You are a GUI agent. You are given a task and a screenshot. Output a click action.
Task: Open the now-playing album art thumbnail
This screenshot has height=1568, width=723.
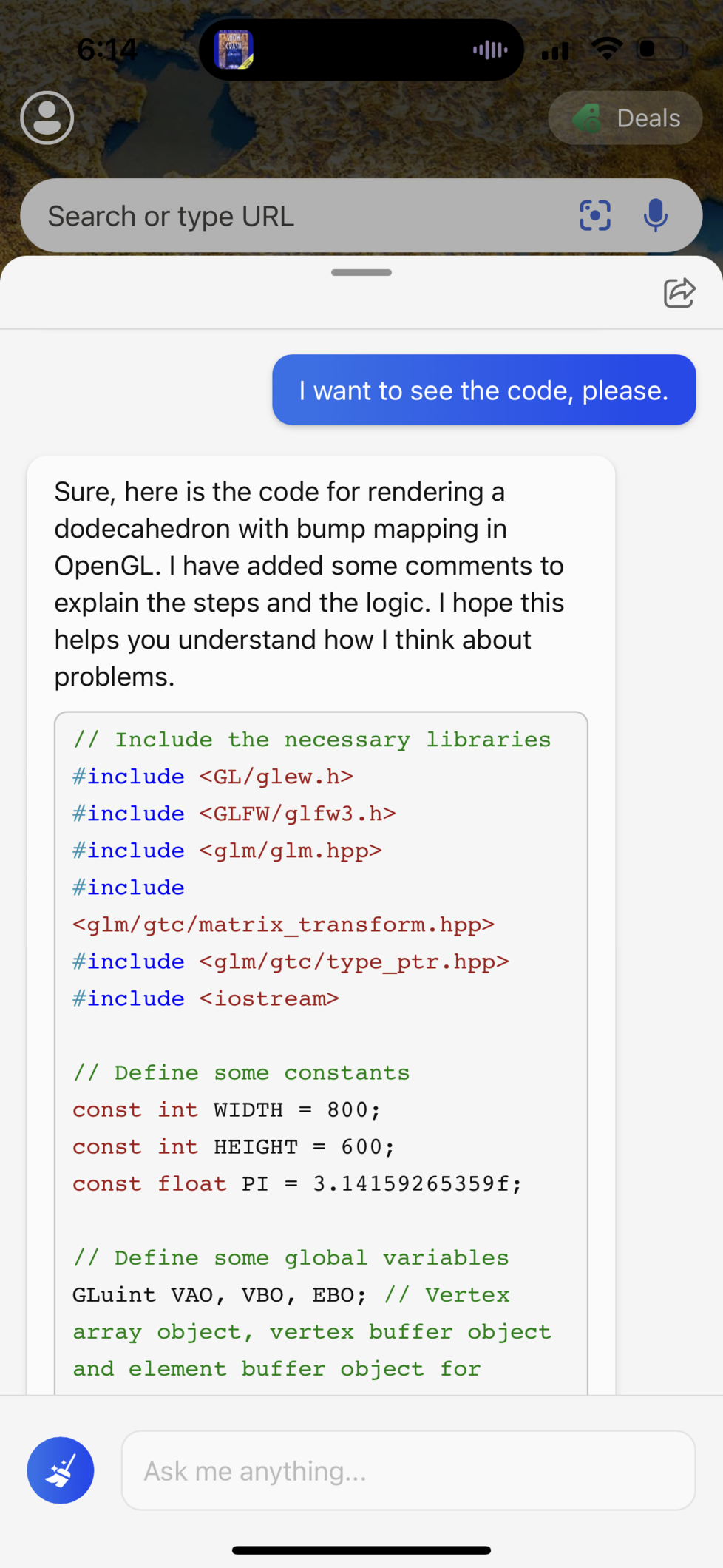coord(234,50)
